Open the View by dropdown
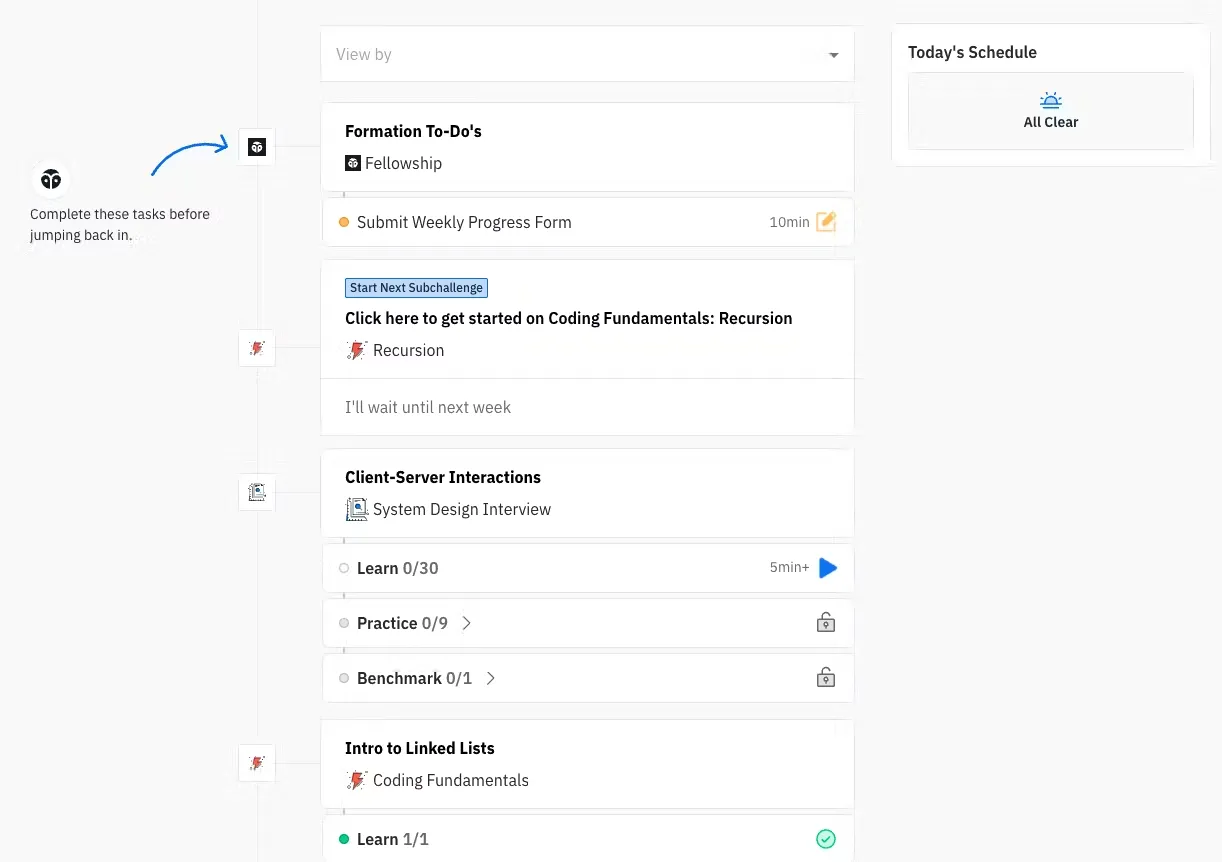This screenshot has height=862, width=1222. pos(587,55)
